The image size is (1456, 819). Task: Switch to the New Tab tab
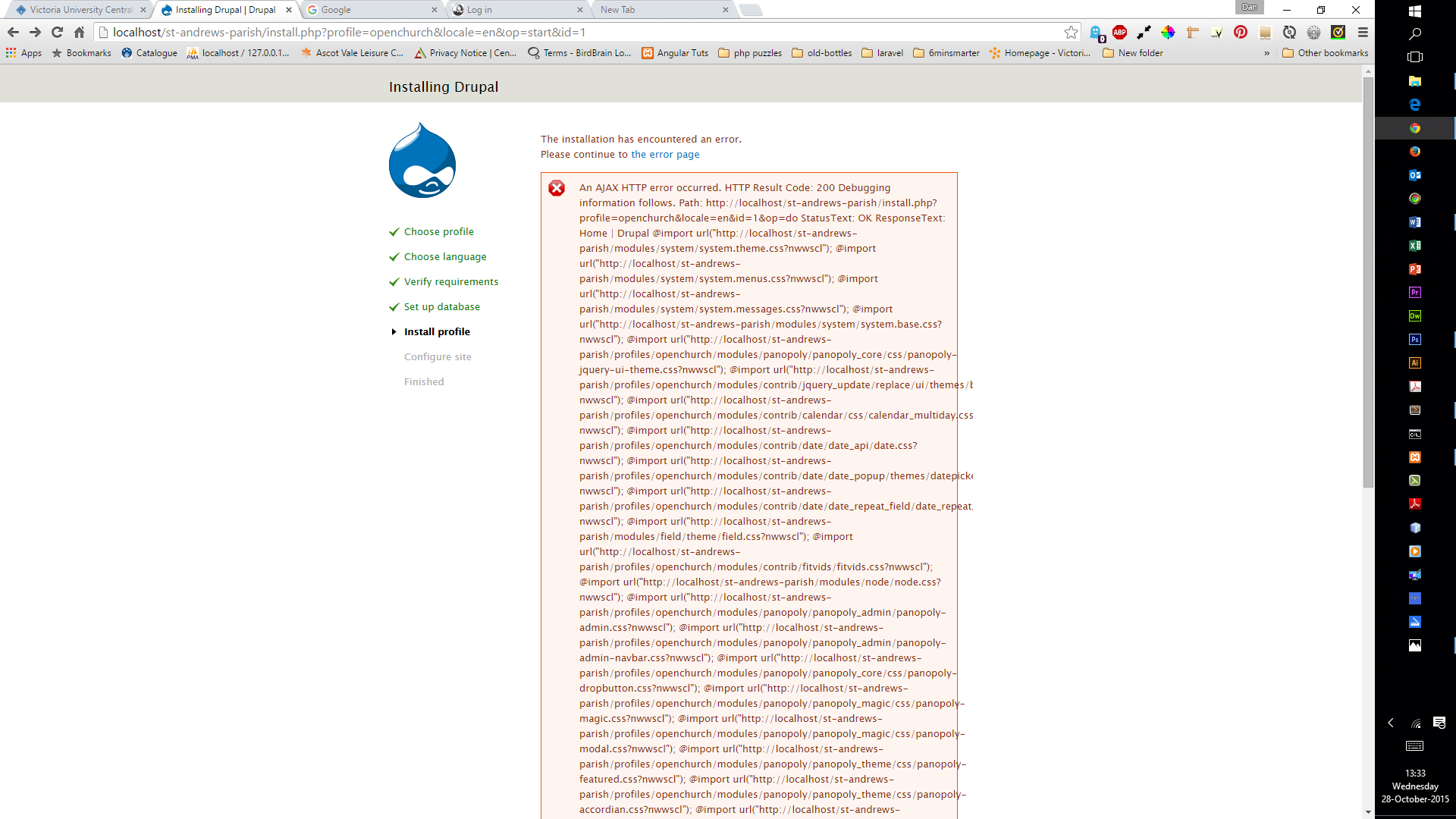click(663, 10)
